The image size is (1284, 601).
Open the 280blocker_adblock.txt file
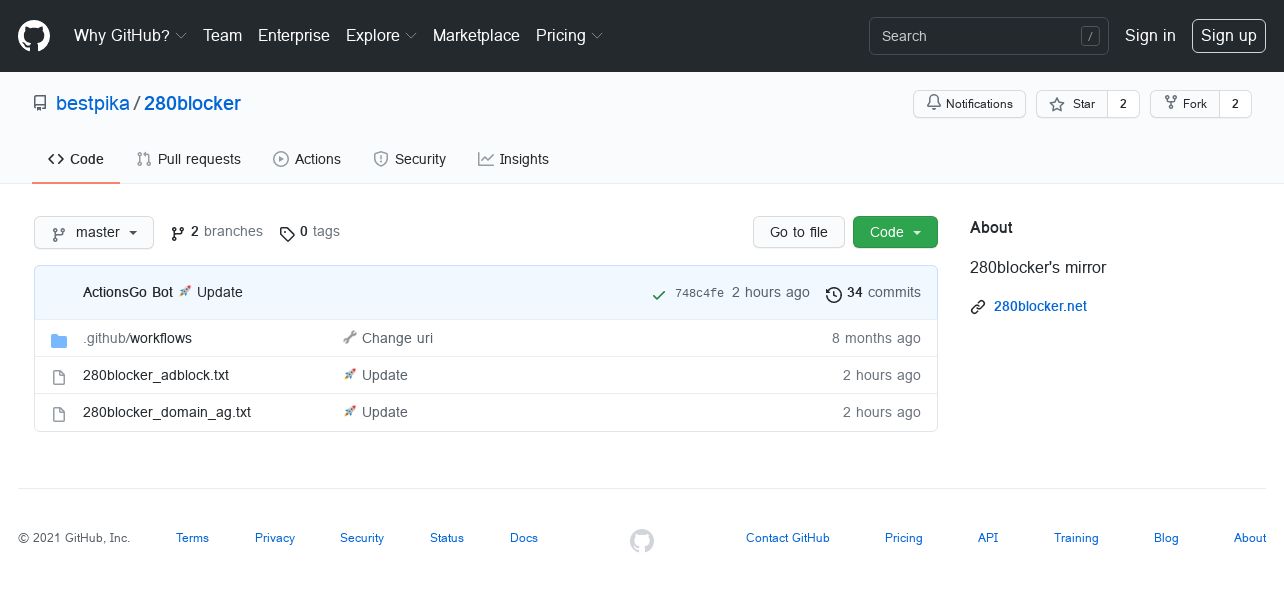coord(156,375)
